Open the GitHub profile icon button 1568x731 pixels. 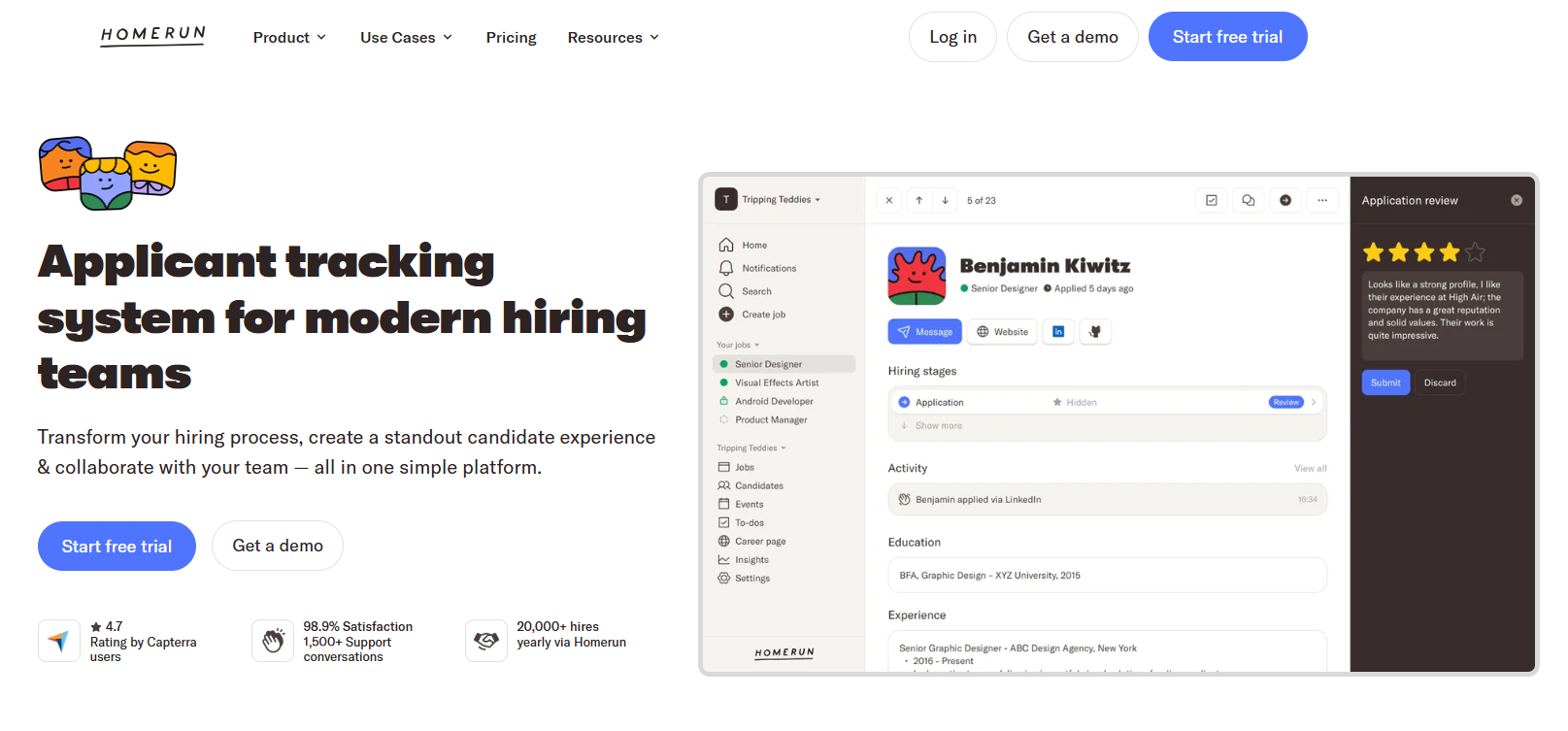pos(1095,332)
